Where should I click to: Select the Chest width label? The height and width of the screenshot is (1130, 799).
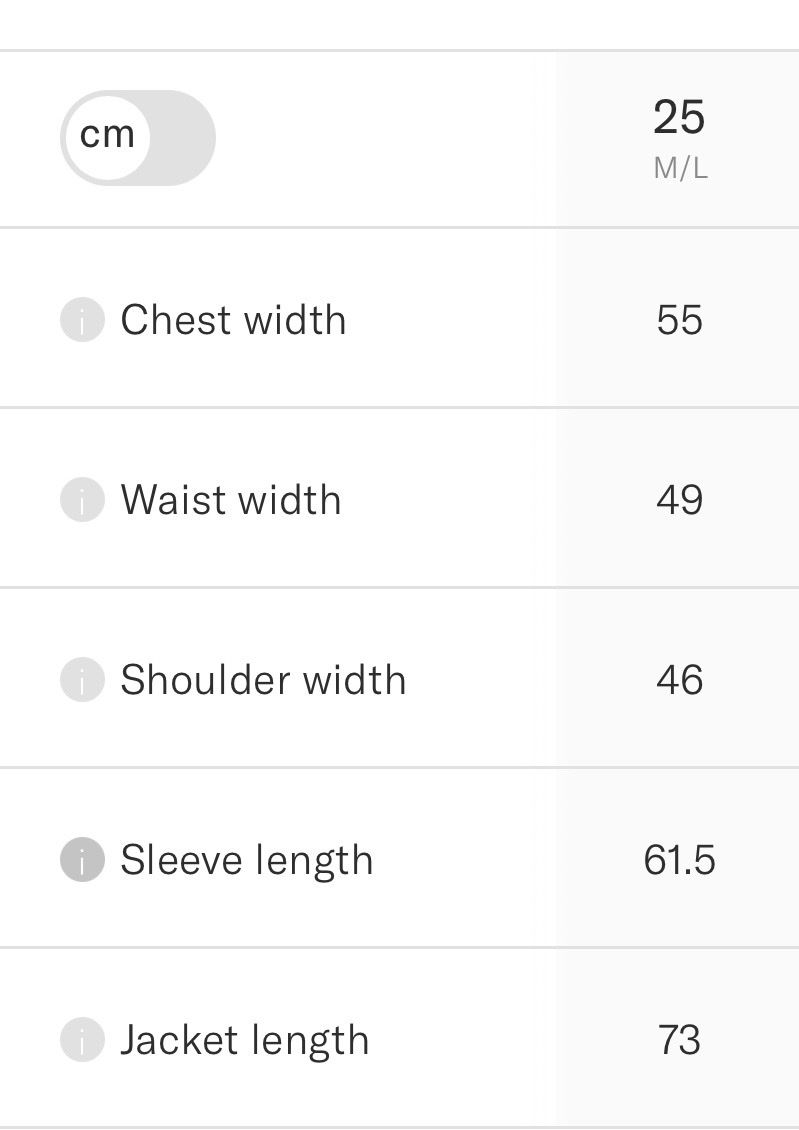(x=233, y=319)
